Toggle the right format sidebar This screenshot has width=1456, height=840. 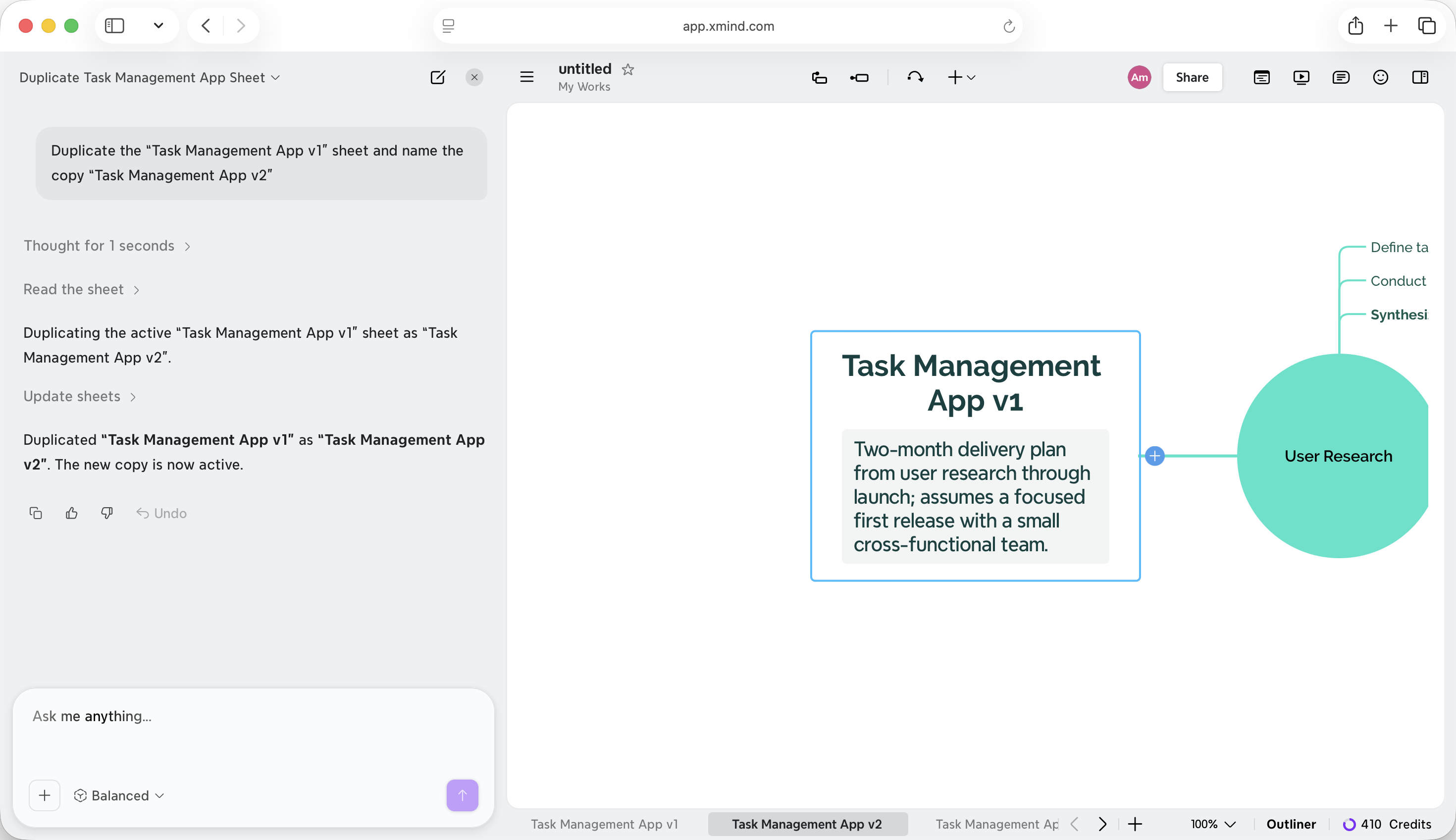coord(1420,77)
